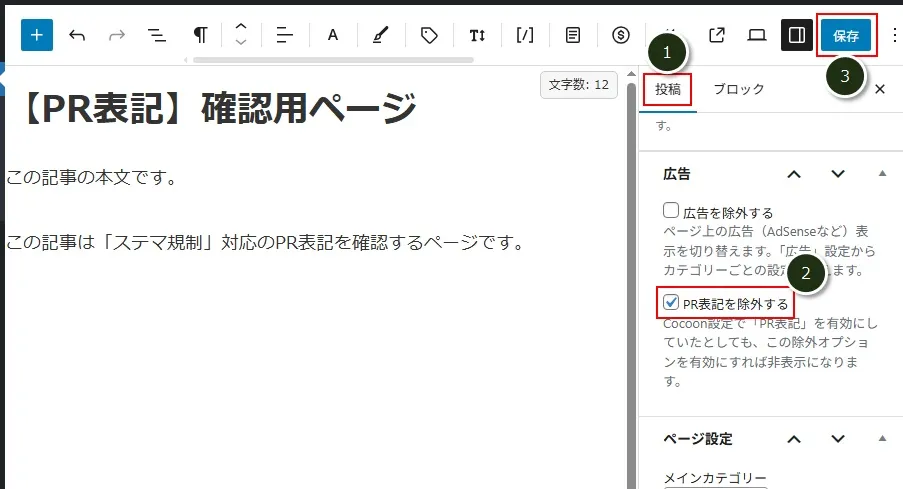The image size is (903, 489).
Task: Open the document overview list view
Action: tap(157, 35)
